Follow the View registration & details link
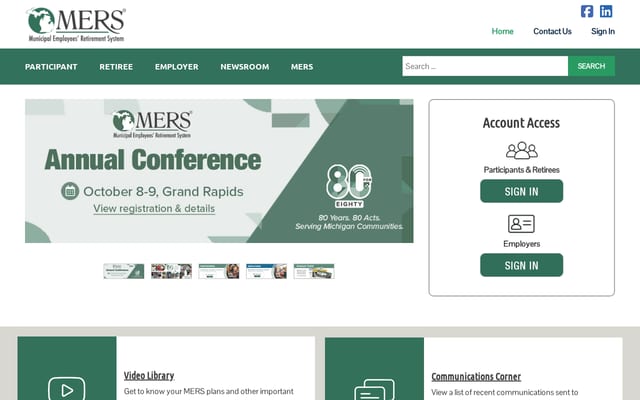Screen dimensions: 640x400 [x=154, y=209]
